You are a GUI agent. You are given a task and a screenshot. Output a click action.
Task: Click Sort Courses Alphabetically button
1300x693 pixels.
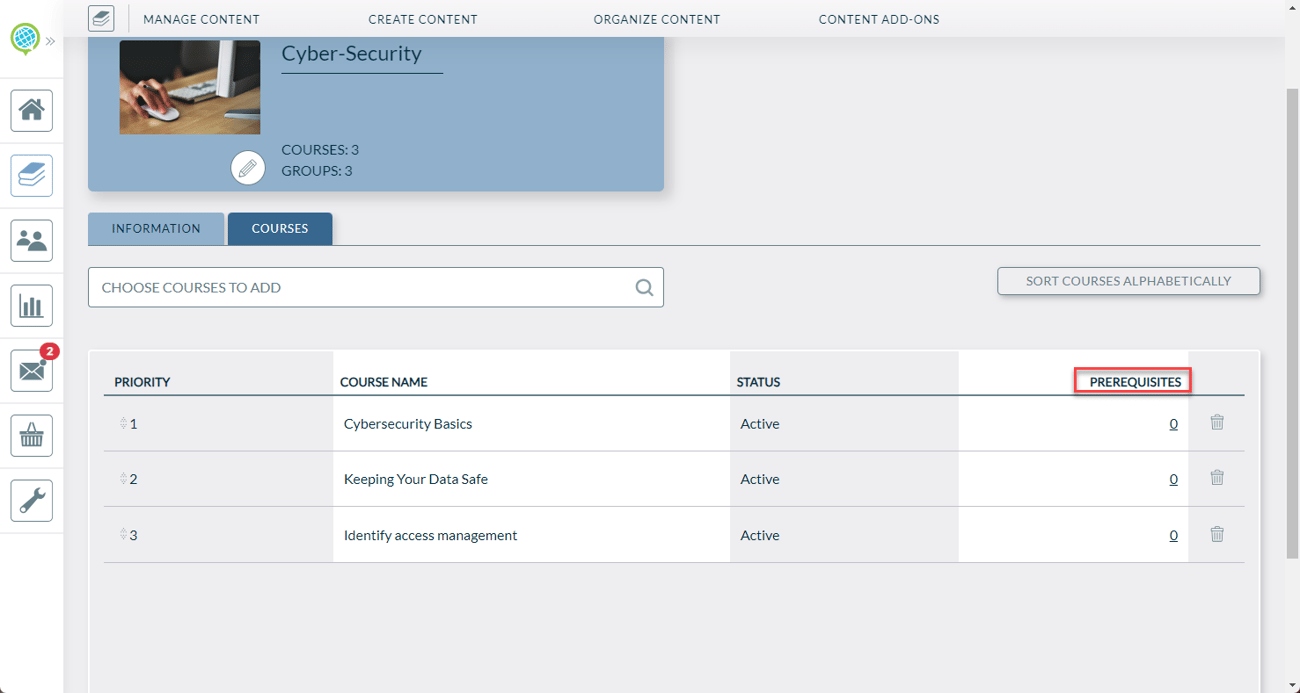tap(1128, 281)
